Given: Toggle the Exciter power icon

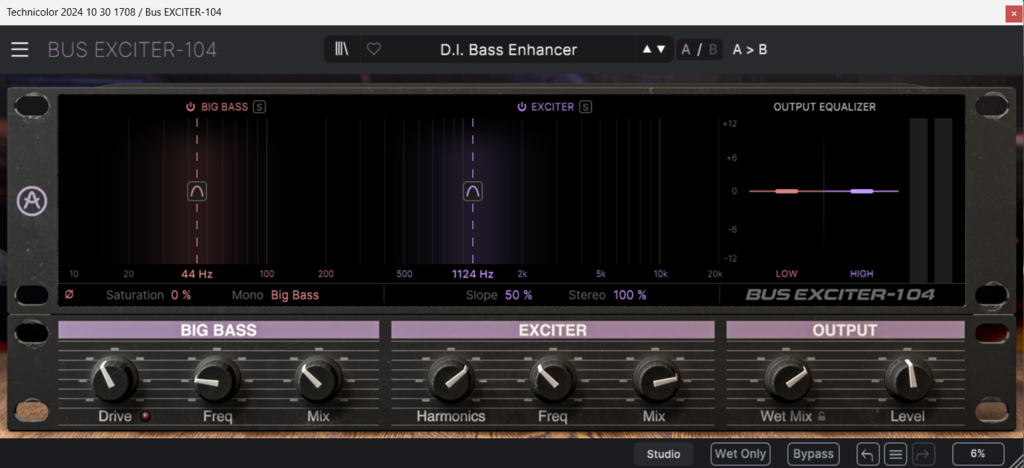Looking at the screenshot, I should tap(522, 107).
